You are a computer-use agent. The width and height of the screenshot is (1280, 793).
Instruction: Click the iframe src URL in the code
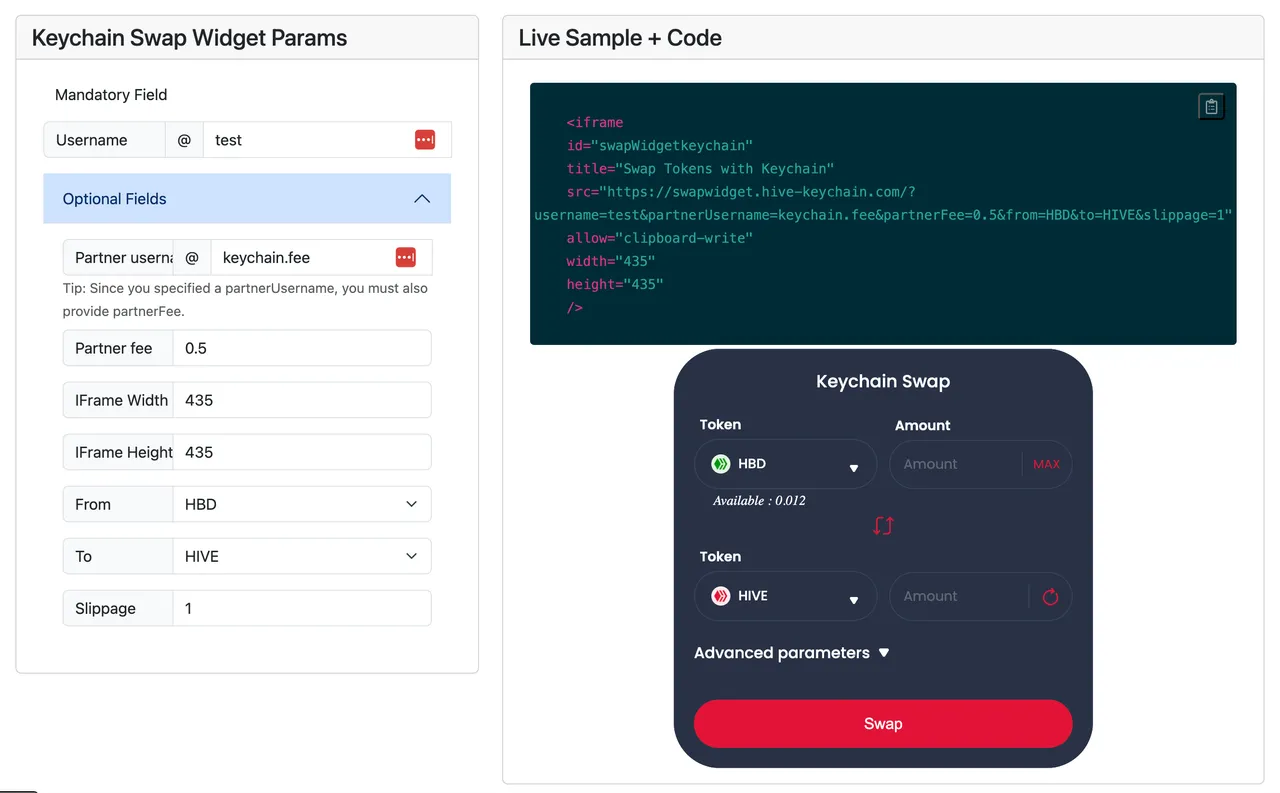coord(883,203)
